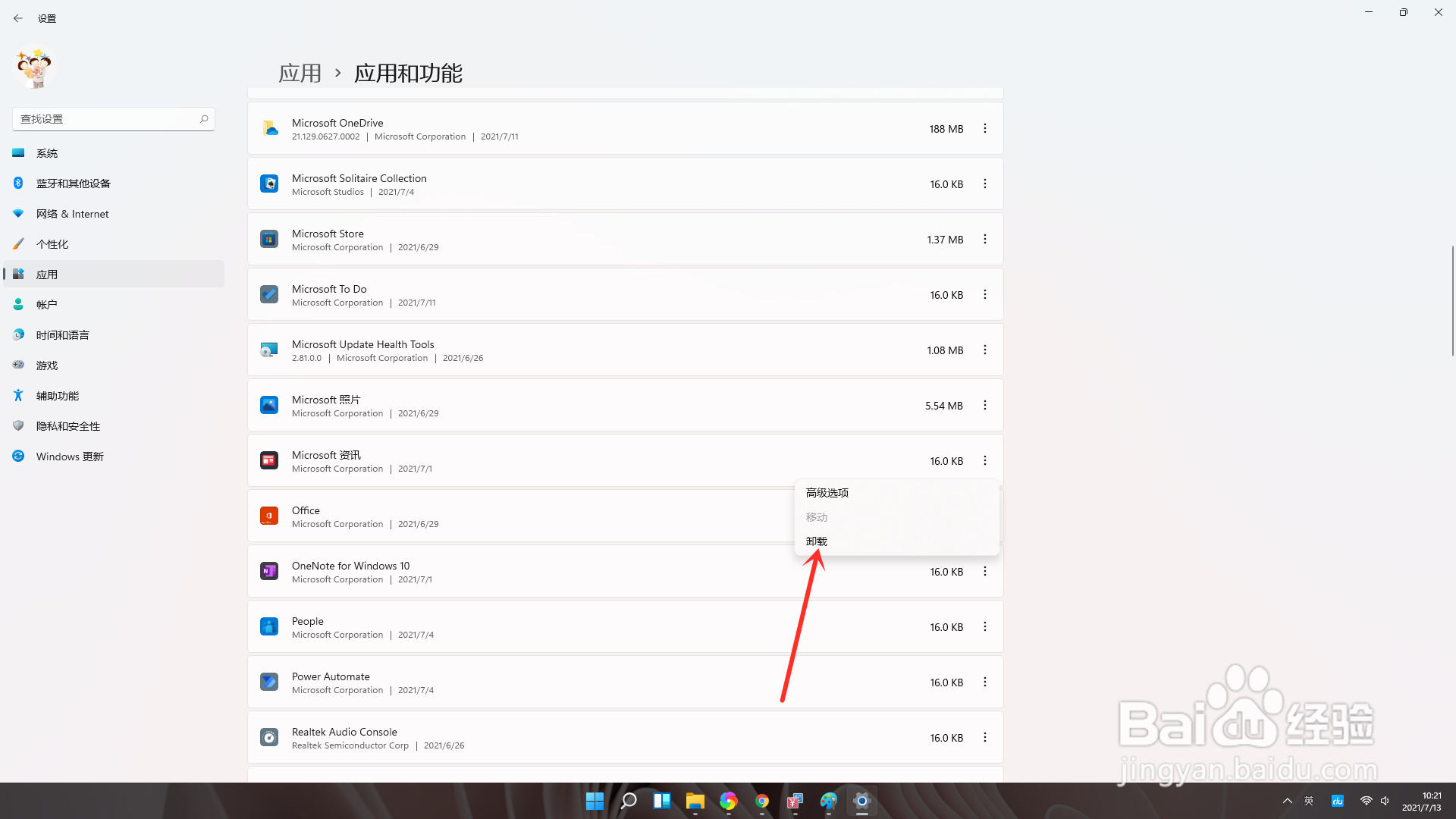Click the vertical scrollbar thumb

coord(1452,301)
